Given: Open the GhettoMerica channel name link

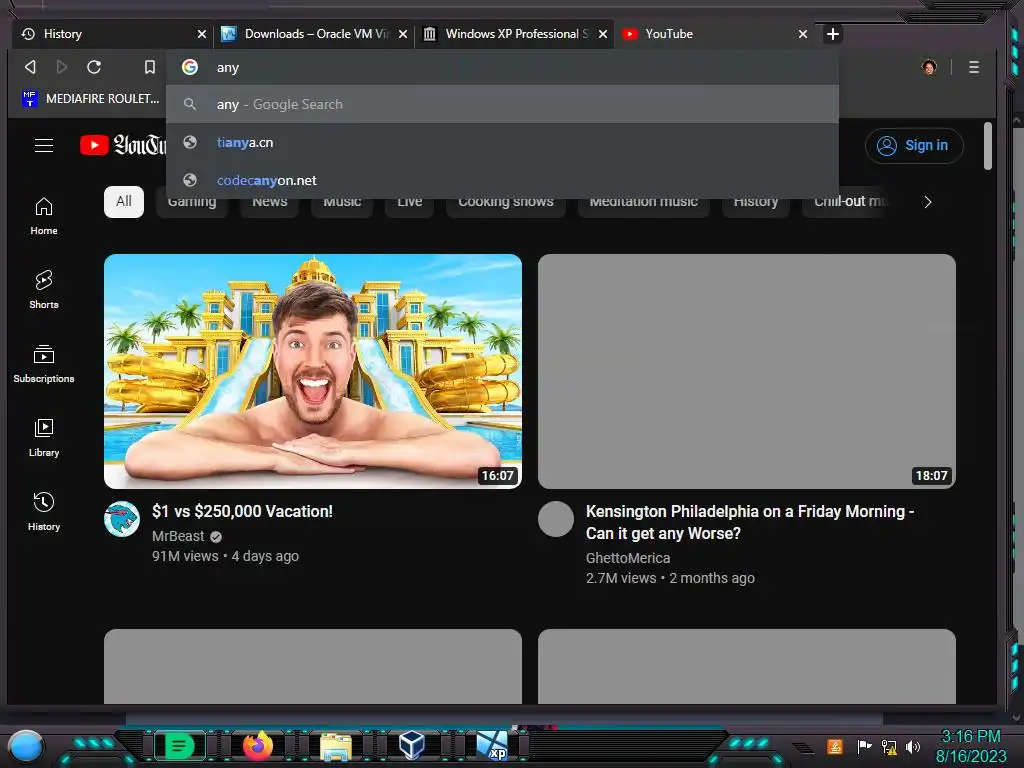Looking at the screenshot, I should point(628,558).
